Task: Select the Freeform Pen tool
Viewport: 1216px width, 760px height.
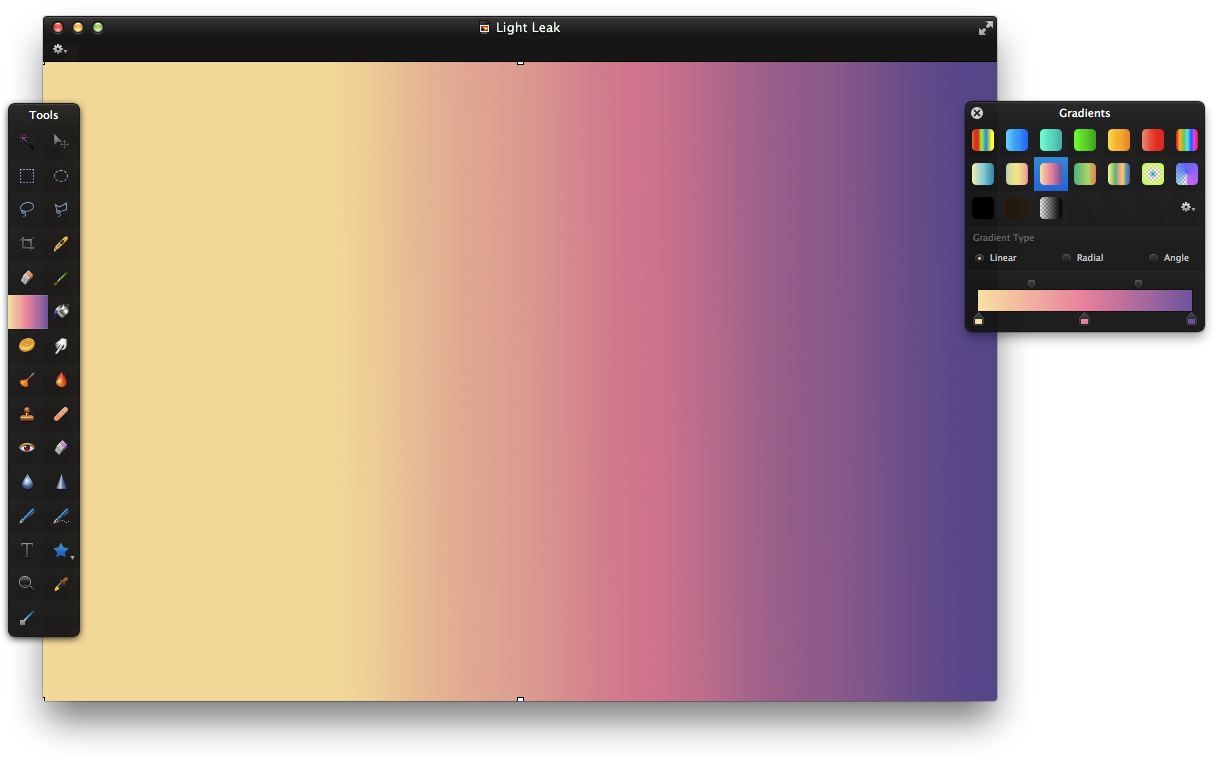Action: click(61, 516)
